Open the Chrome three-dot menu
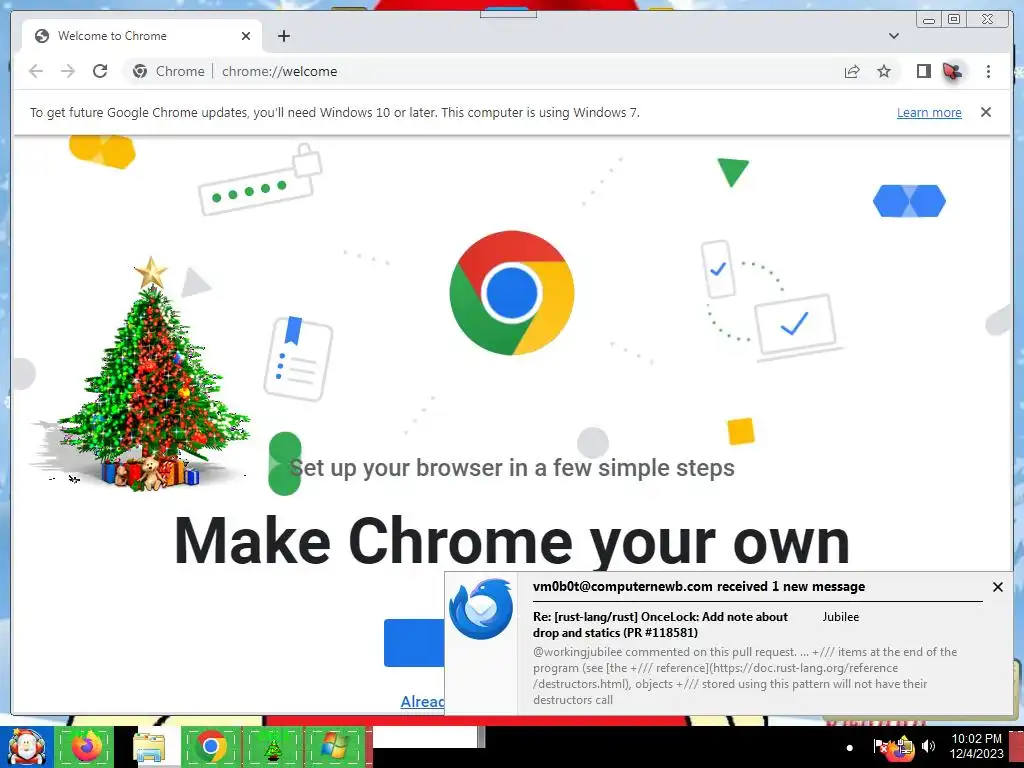This screenshot has height=768, width=1024. point(988,71)
